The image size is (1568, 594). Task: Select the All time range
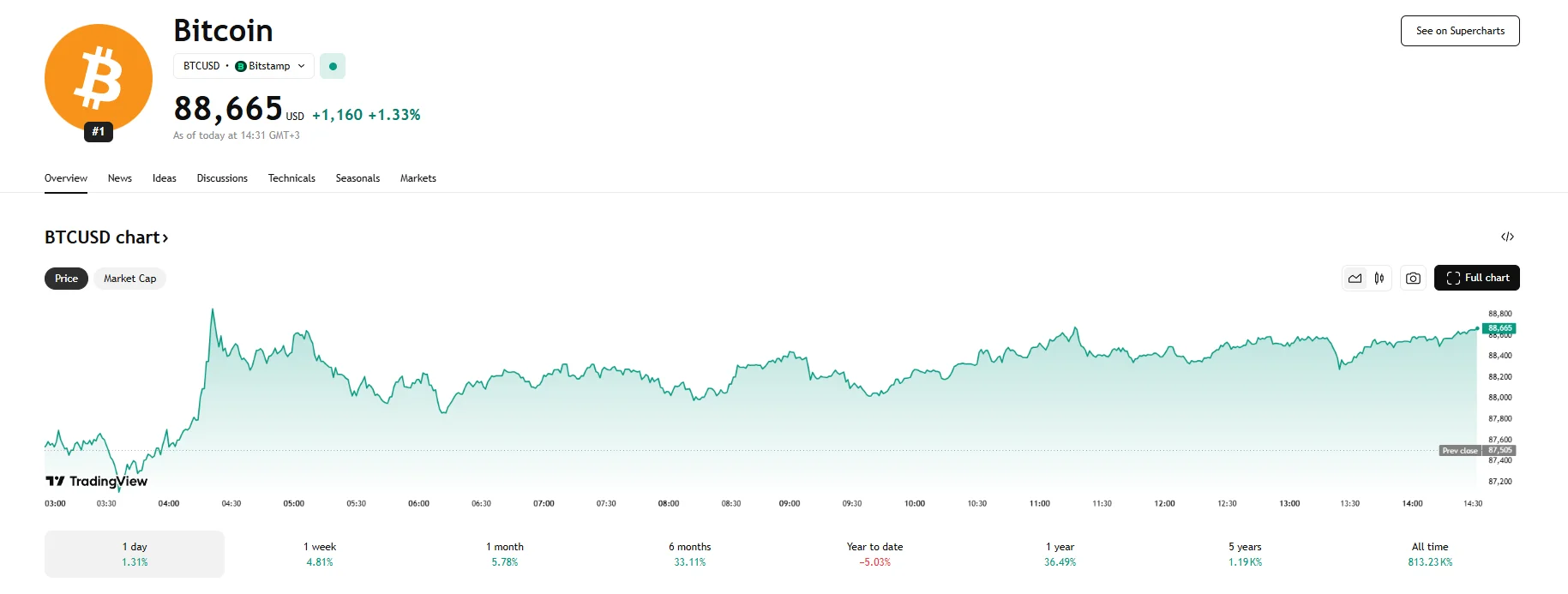(1429, 554)
